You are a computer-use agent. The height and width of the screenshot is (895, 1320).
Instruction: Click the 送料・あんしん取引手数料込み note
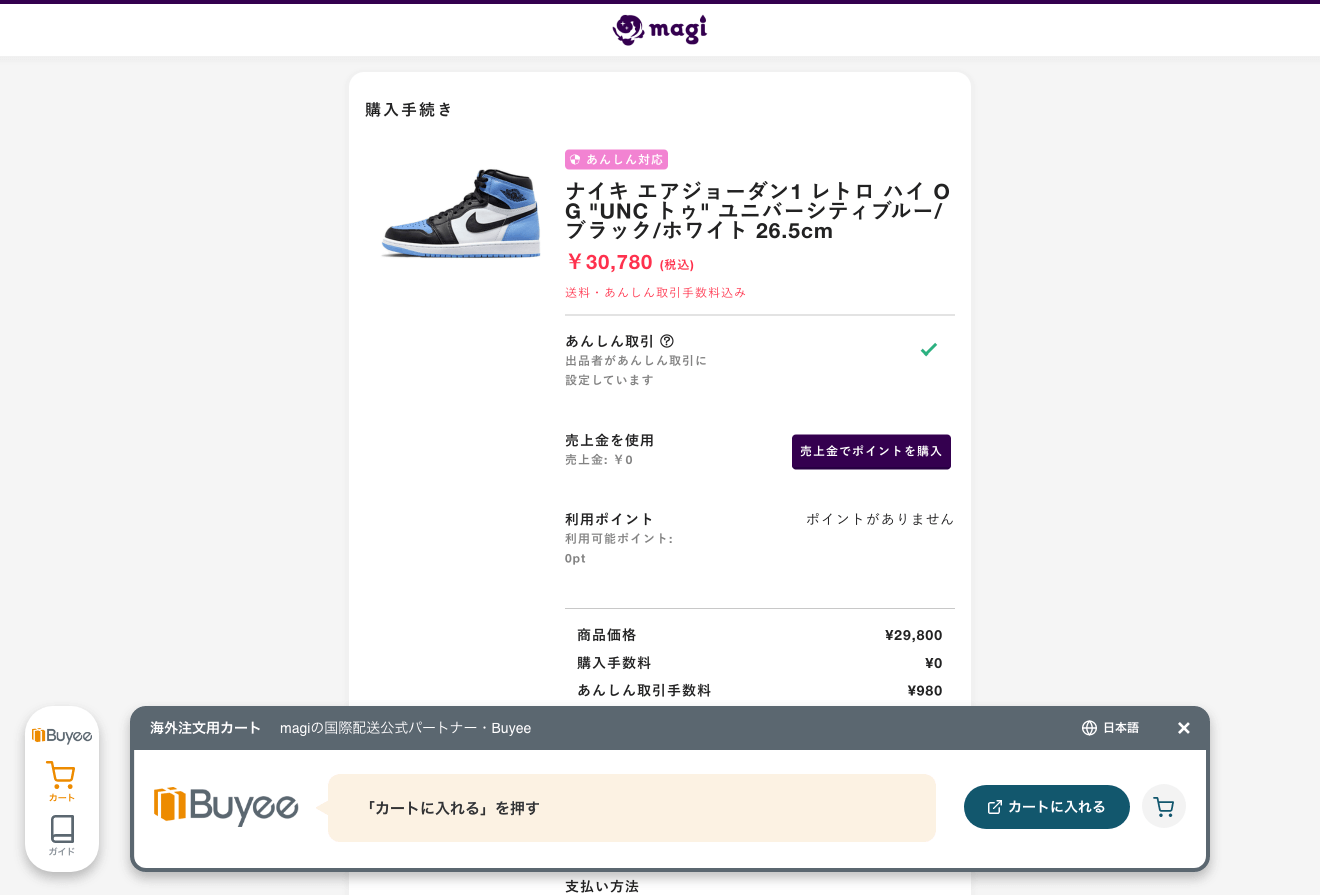tap(656, 292)
